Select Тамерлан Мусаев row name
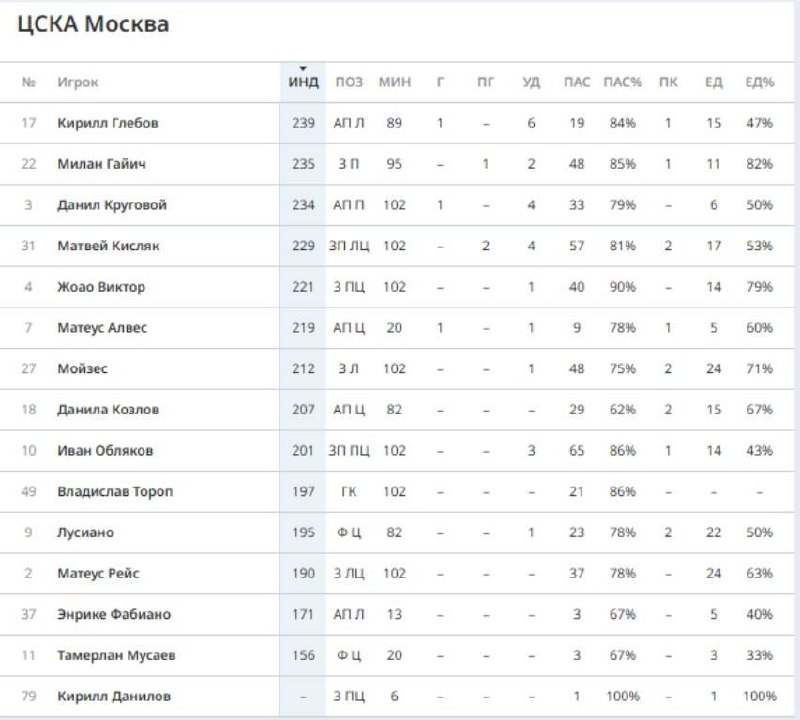This screenshot has height=720, width=800. 117,655
